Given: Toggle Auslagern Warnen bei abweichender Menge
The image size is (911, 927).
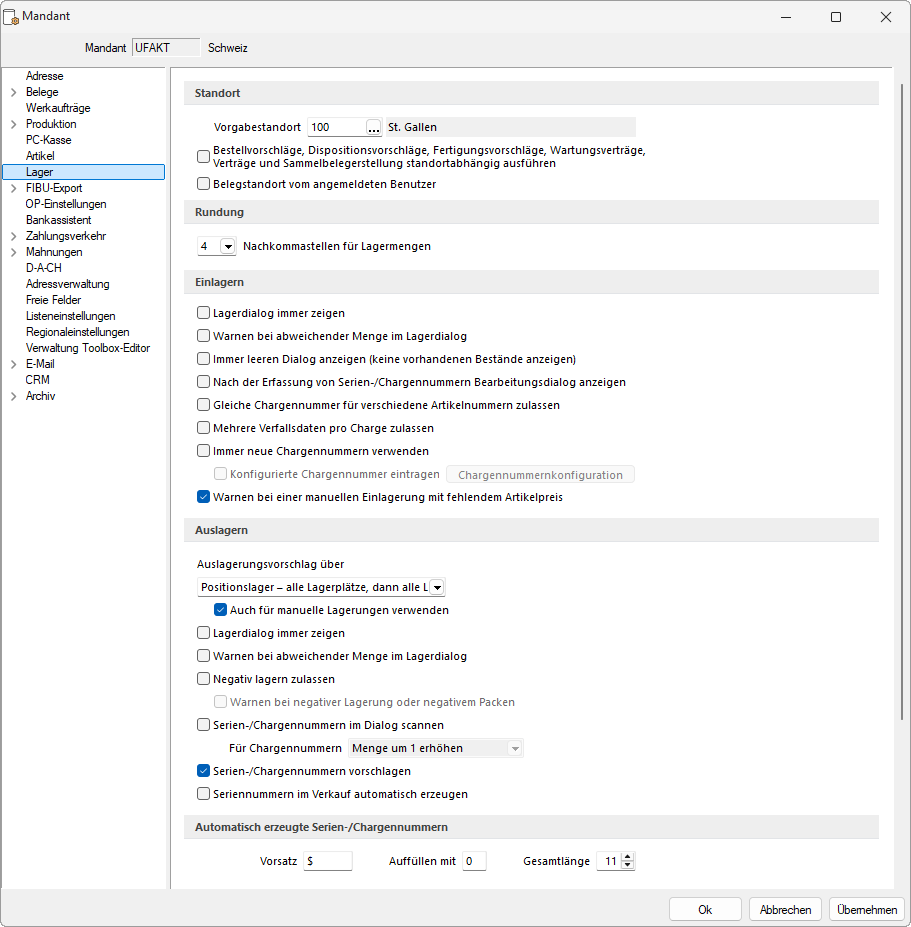Looking at the screenshot, I should click(203, 656).
